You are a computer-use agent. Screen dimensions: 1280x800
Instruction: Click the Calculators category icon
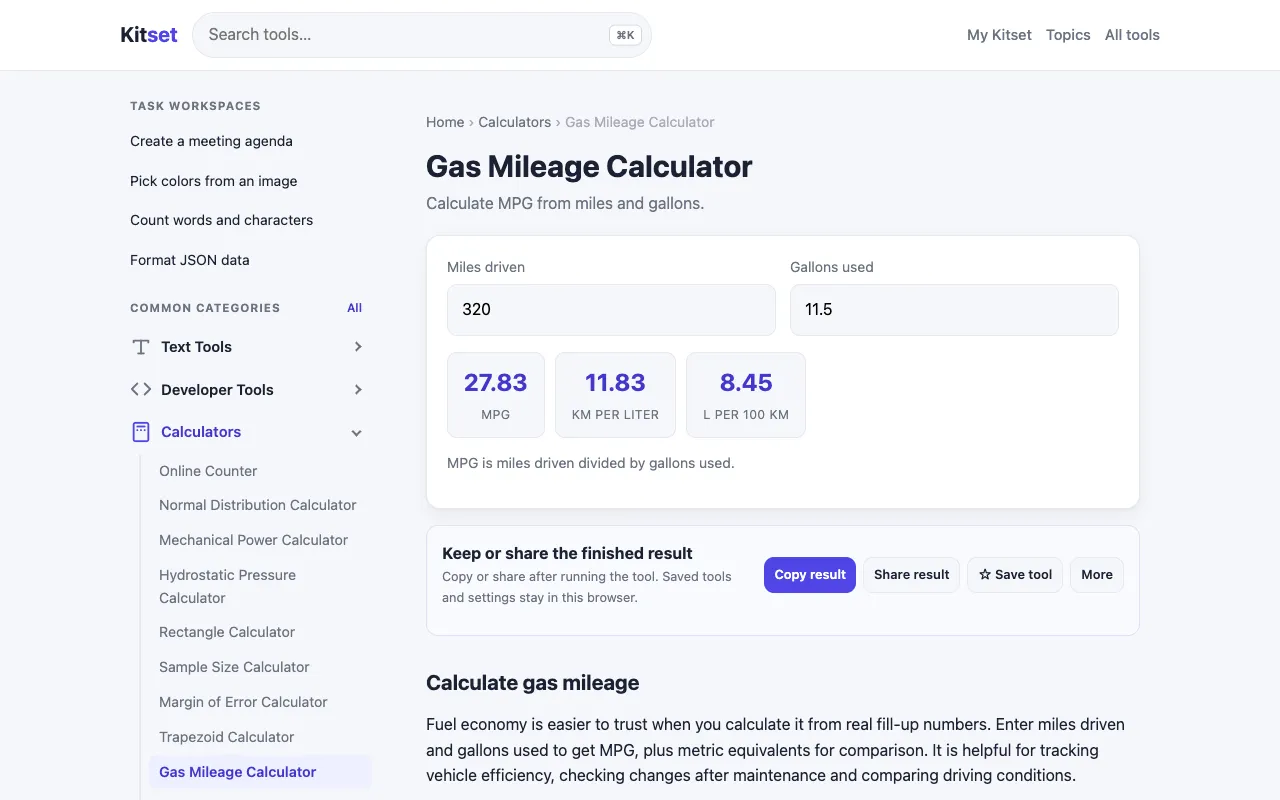(141, 432)
